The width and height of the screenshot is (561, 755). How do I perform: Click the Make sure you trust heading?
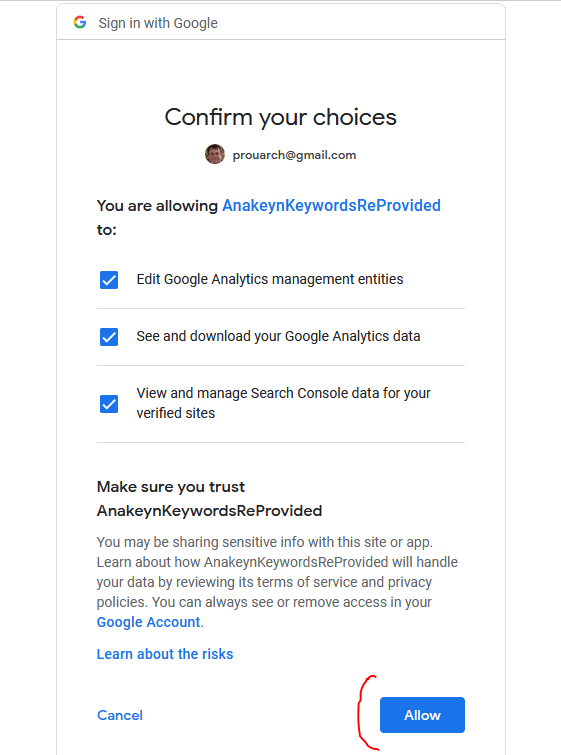pyautogui.click(x=209, y=498)
